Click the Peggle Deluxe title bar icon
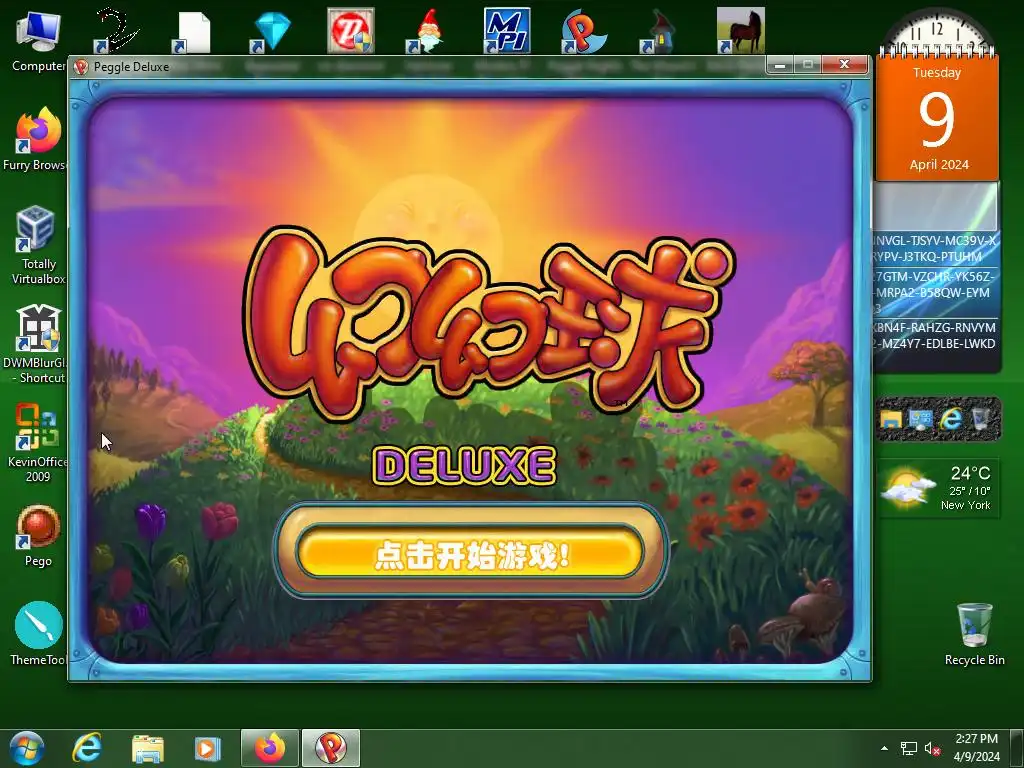1024x768 pixels. [81, 67]
